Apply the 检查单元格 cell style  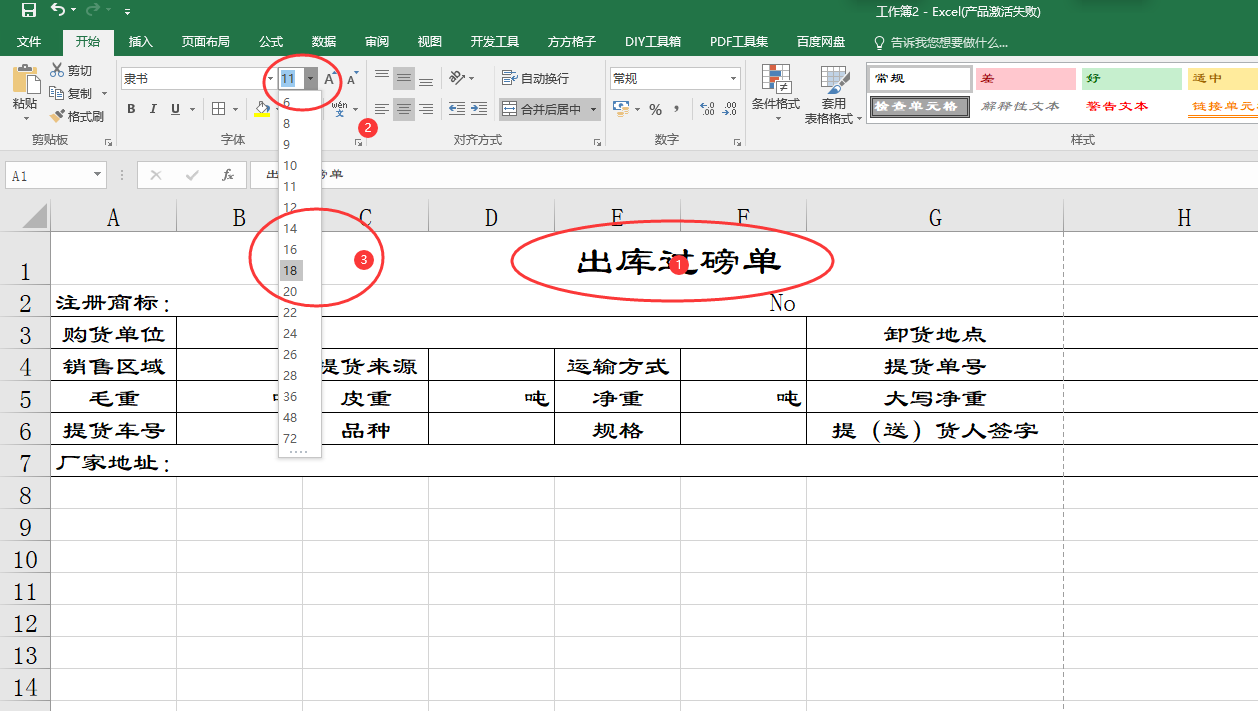tap(919, 106)
